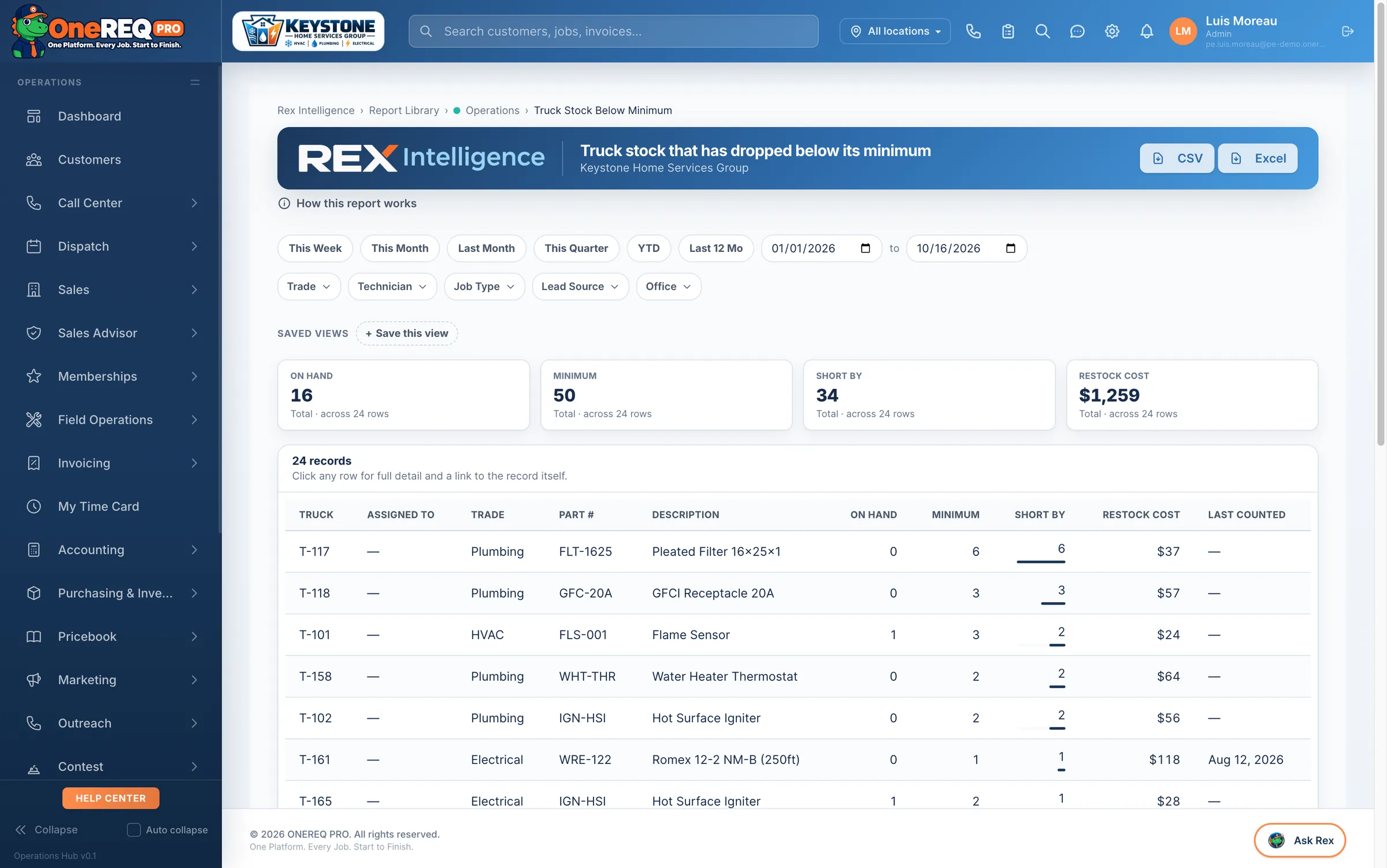This screenshot has height=868, width=1387.
Task: Toggle the Auto collapse checkbox
Action: pos(133,829)
